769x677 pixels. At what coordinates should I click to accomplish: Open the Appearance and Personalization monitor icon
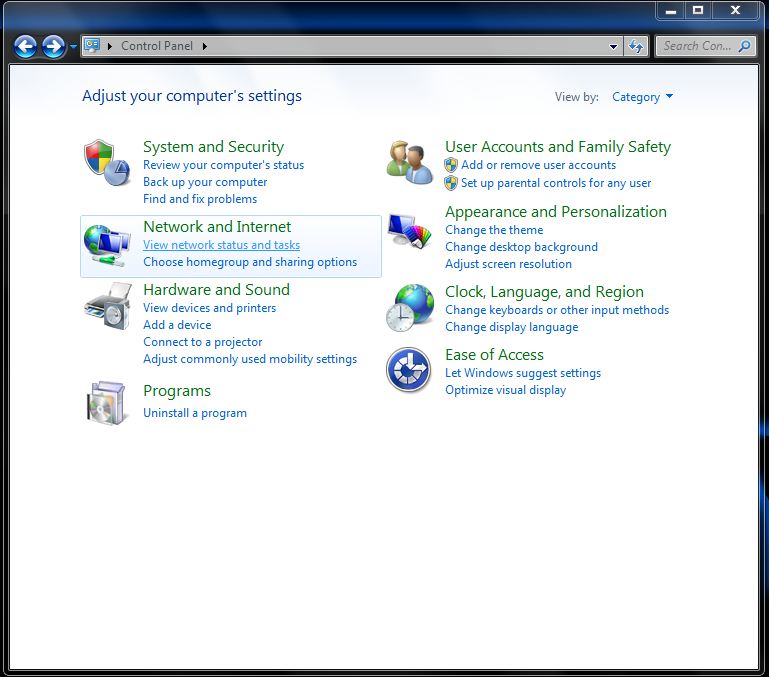(410, 231)
